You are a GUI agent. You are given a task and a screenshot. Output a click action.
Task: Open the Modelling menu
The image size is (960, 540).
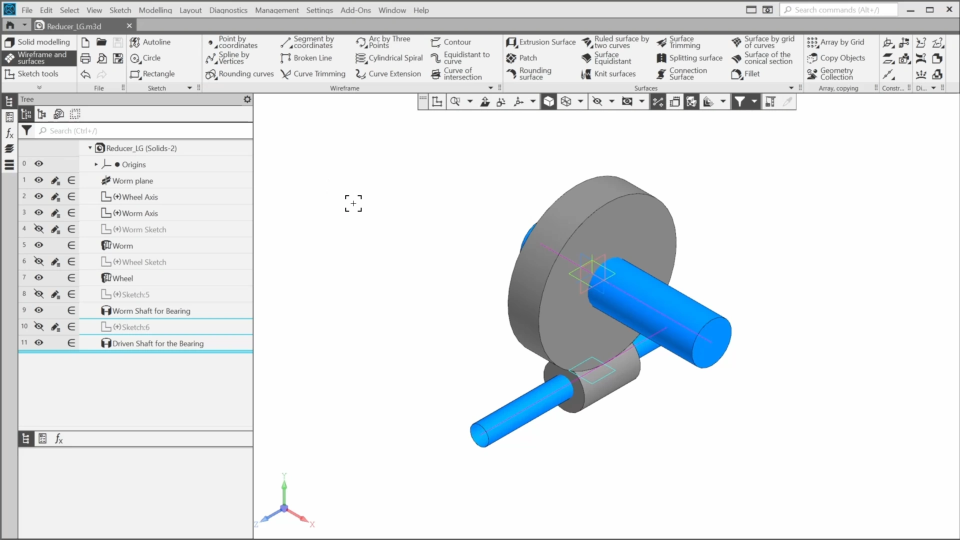point(155,10)
